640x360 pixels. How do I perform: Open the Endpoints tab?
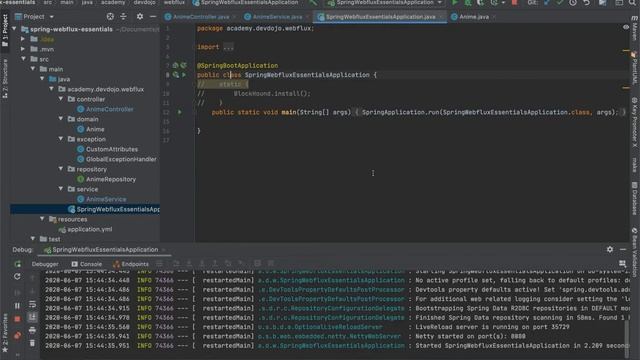pos(131,264)
